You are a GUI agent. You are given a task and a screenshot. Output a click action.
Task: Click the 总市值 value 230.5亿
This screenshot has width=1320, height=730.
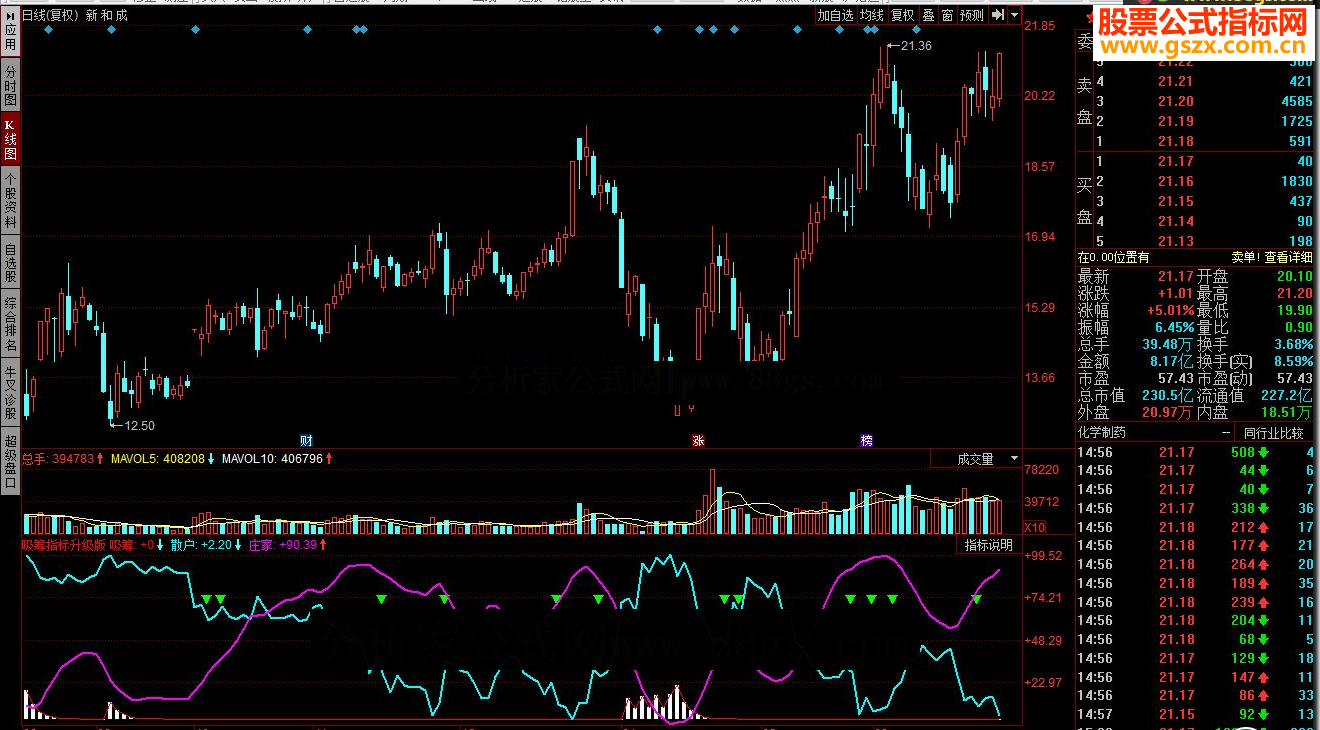(1167, 395)
